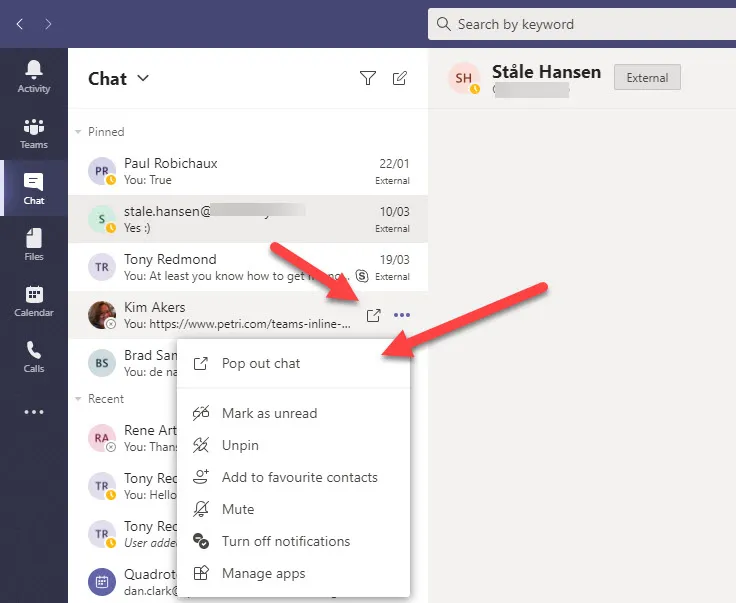Click Rene RA avatar

102,438
